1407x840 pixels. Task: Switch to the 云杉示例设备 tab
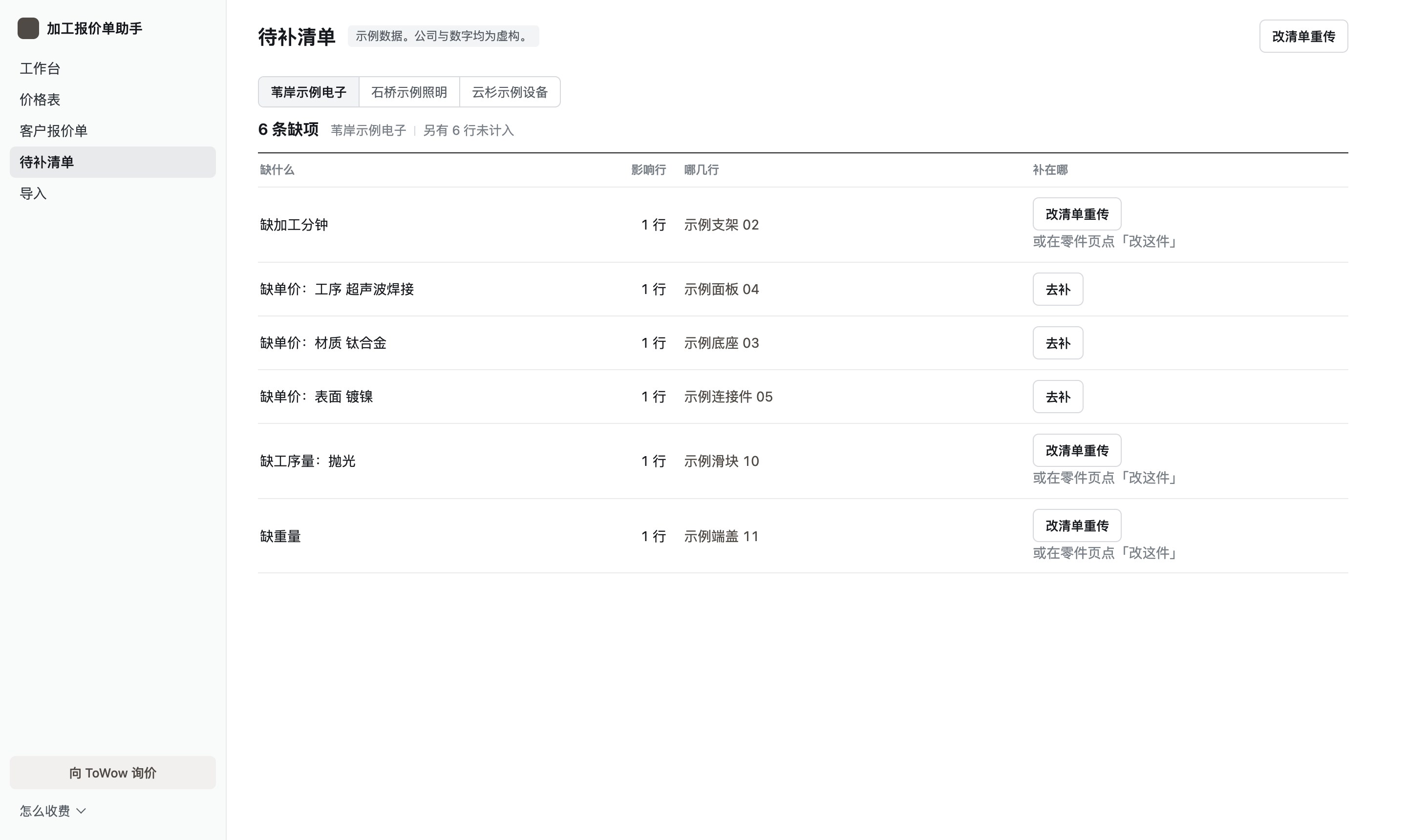click(x=510, y=92)
